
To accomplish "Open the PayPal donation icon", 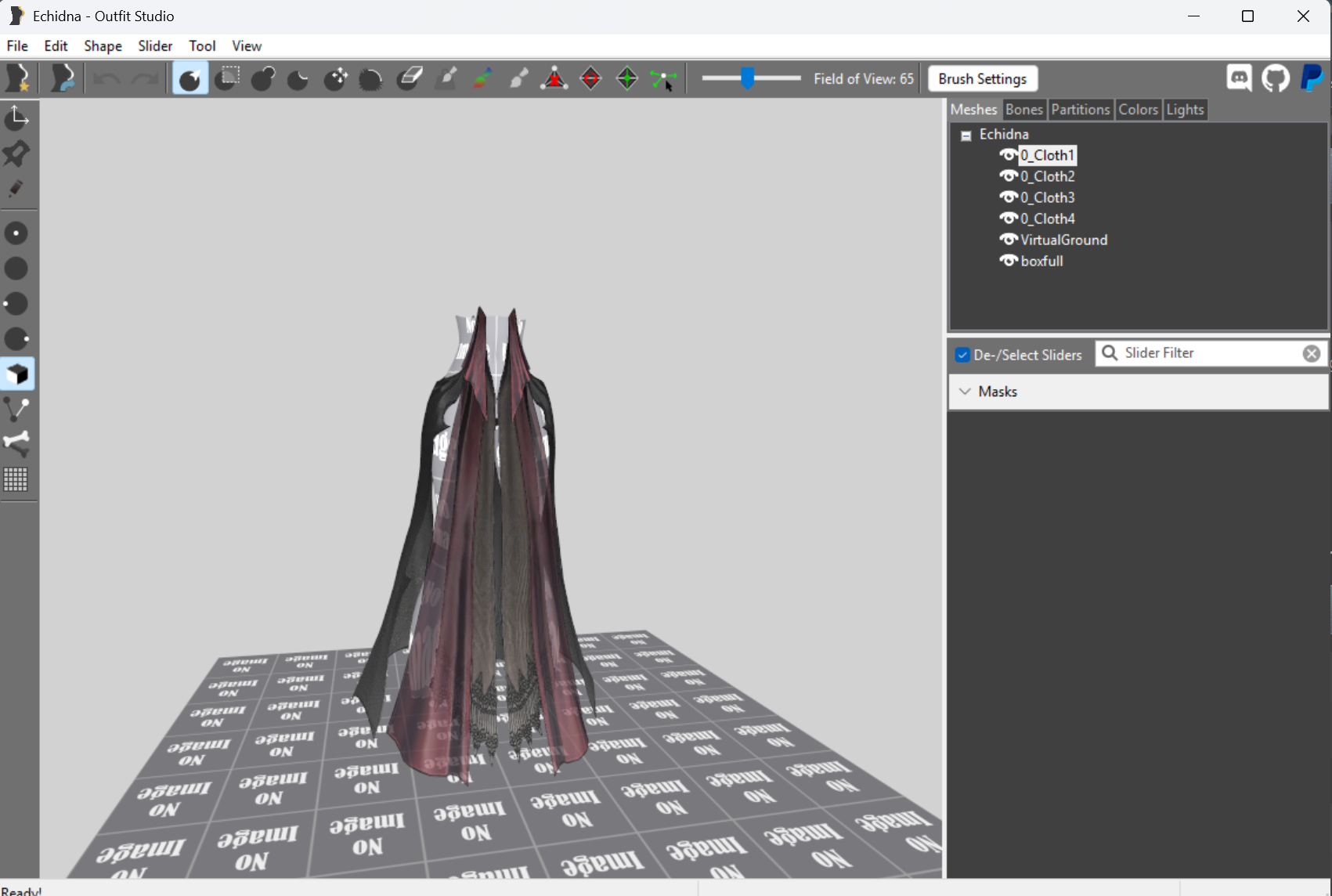I will pyautogui.click(x=1312, y=78).
